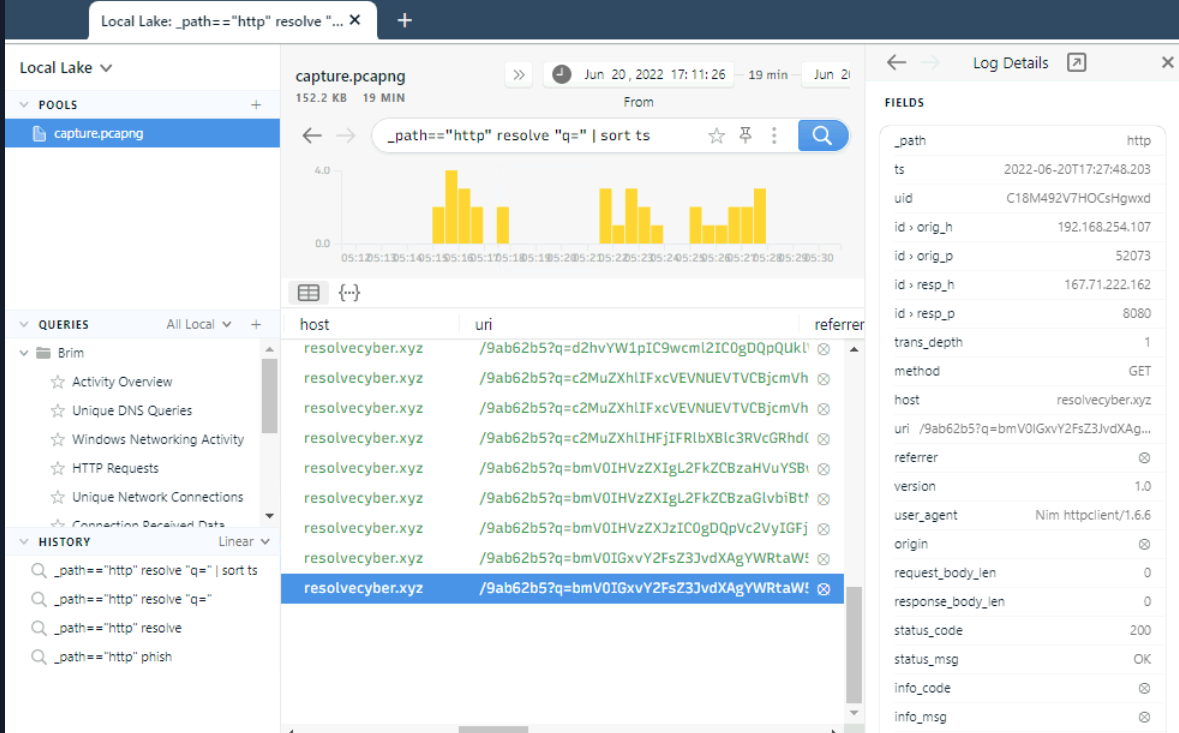This screenshot has height=733, width=1179.
Task: Open a new tab with plus
Action: coord(404,21)
